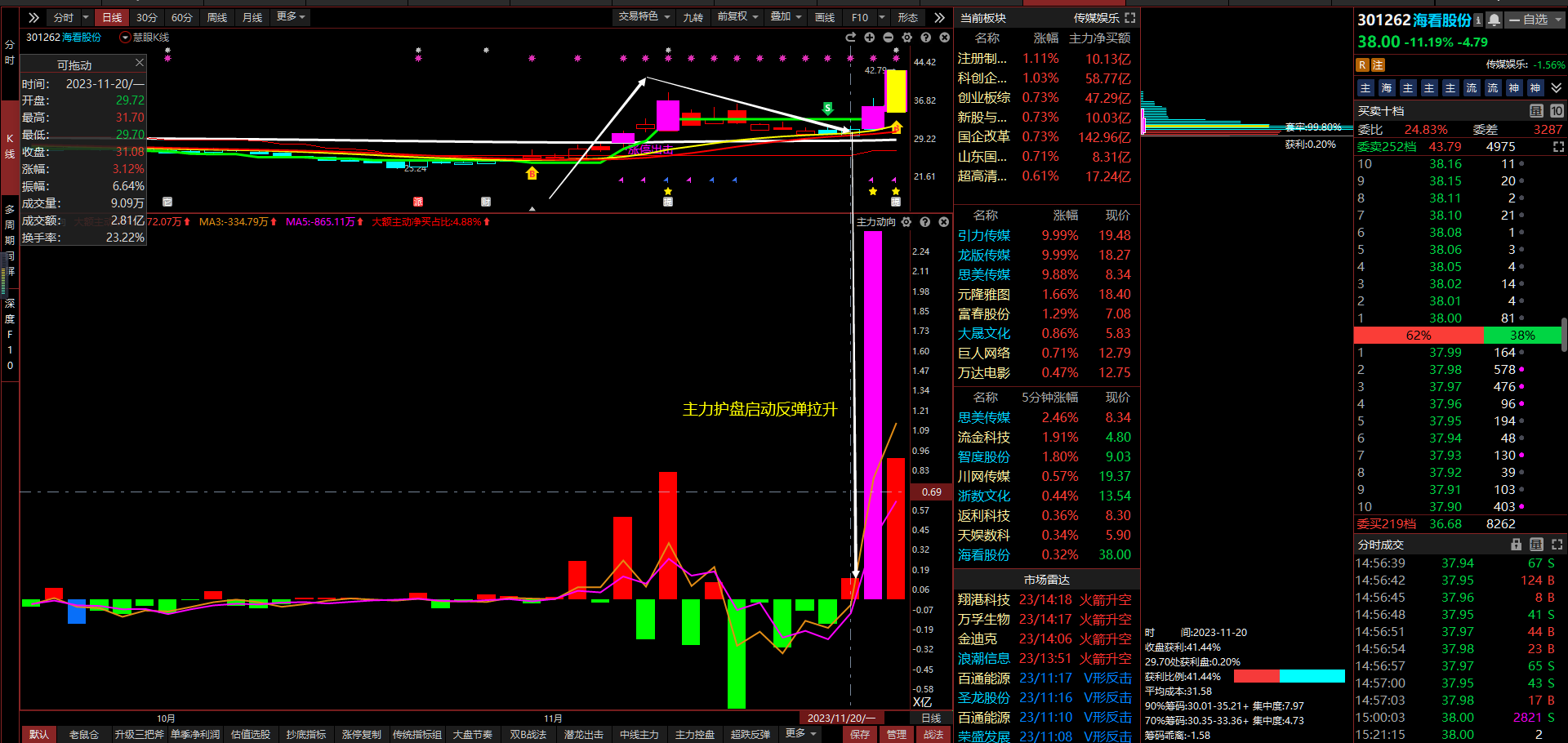Open 翔港科技 market radar entry

[983, 599]
